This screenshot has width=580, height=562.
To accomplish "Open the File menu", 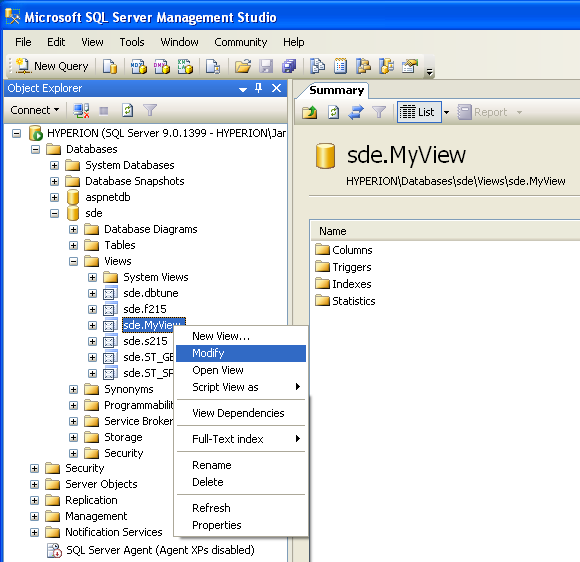I will (23, 42).
